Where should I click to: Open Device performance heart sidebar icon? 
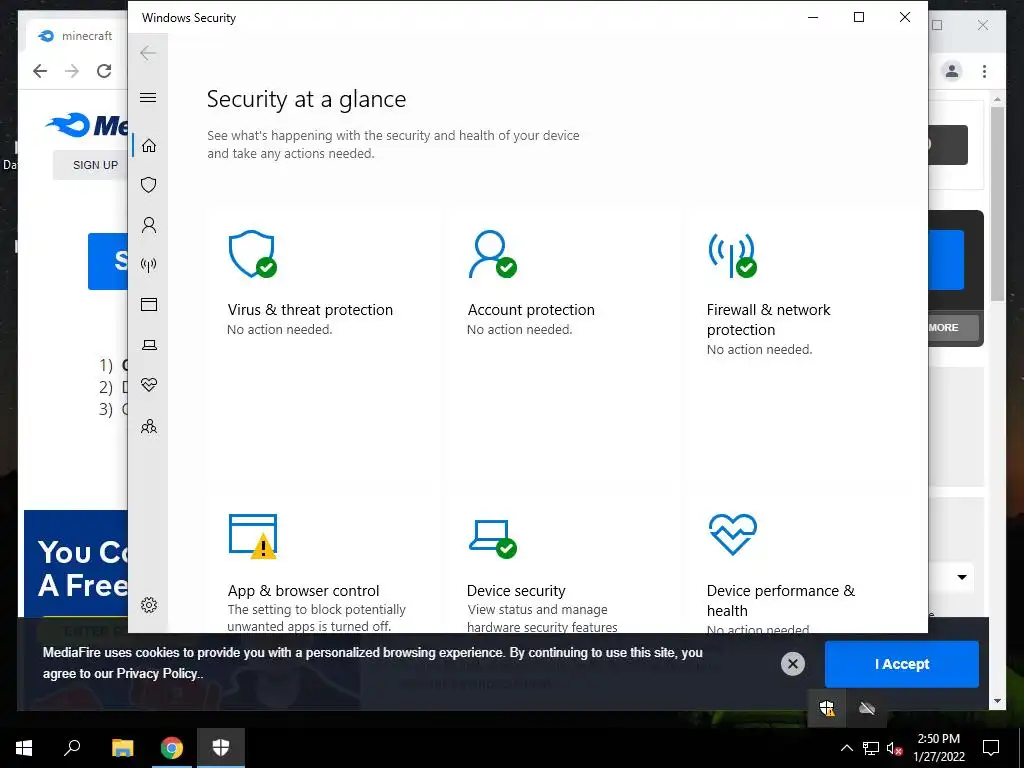point(149,385)
